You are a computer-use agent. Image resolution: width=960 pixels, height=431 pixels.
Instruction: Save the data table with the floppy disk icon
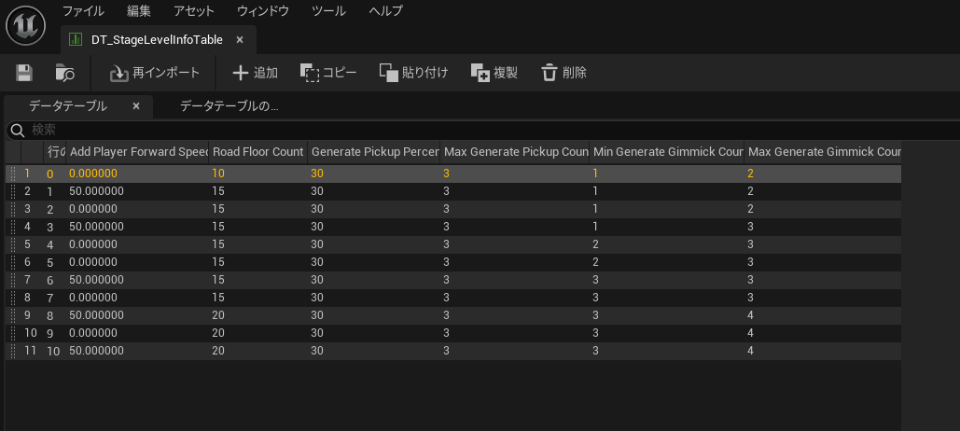click(x=25, y=73)
